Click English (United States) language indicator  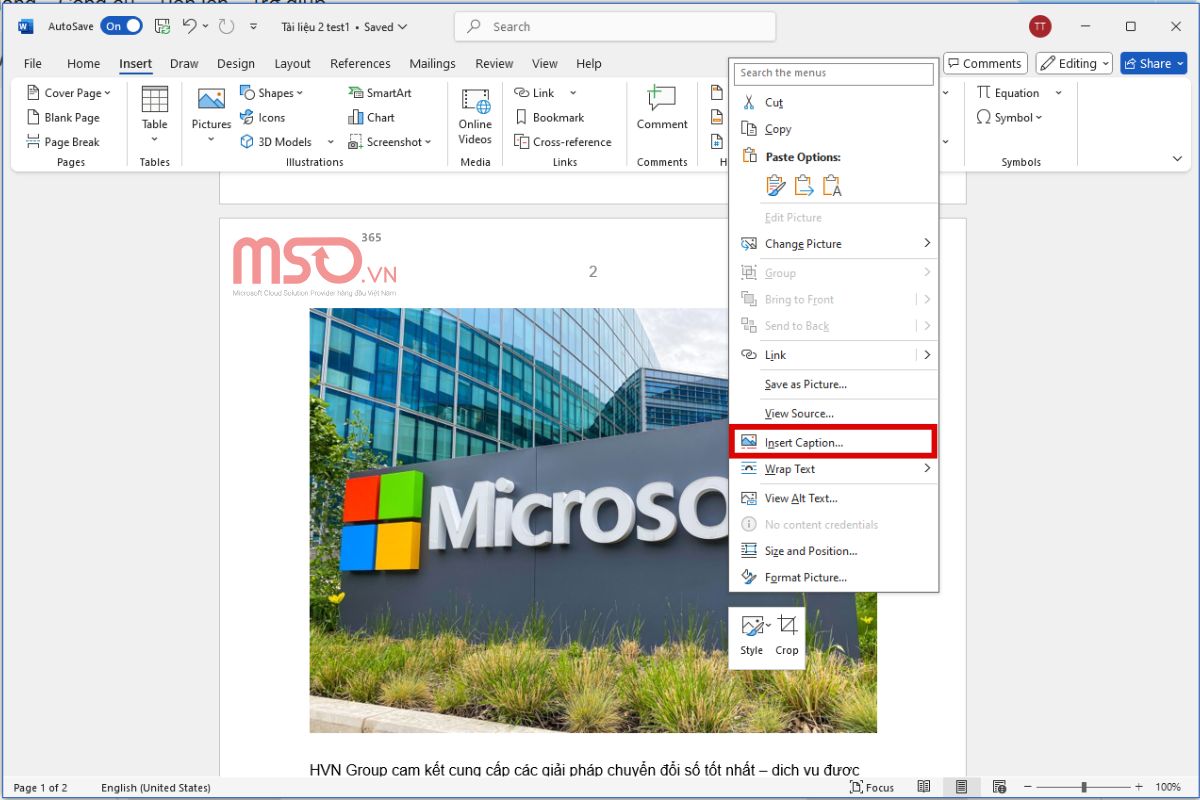pos(156,788)
